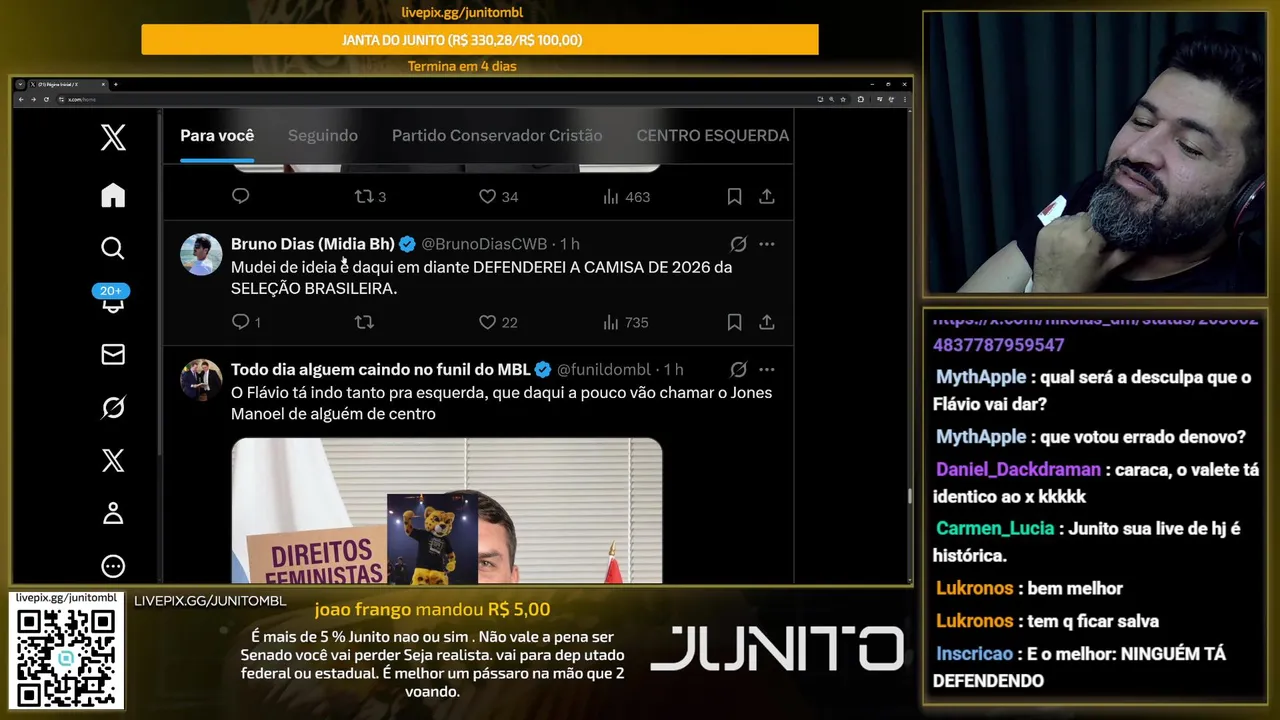Open Todo dia alguem caindo no funil name
The height and width of the screenshot is (720, 1280).
(x=380, y=370)
